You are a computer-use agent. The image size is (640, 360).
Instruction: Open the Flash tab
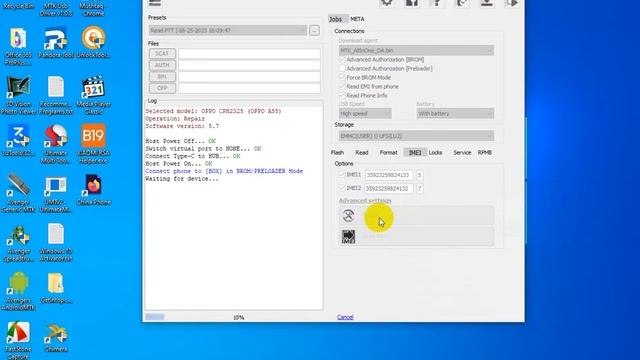point(337,153)
